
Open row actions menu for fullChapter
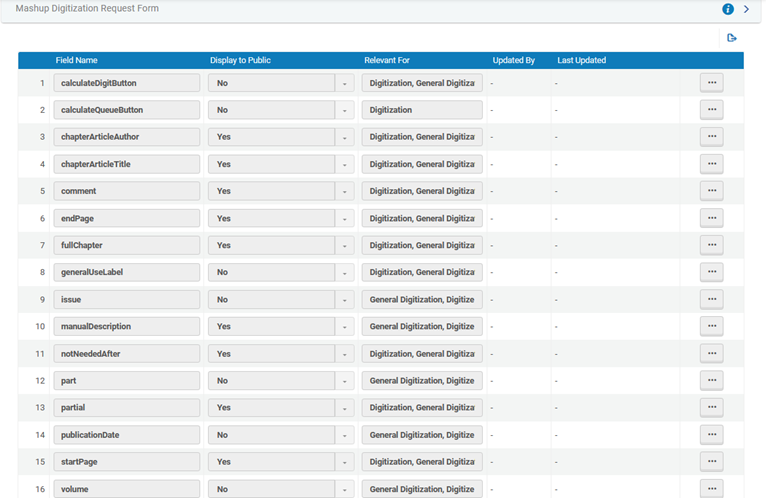(x=712, y=245)
